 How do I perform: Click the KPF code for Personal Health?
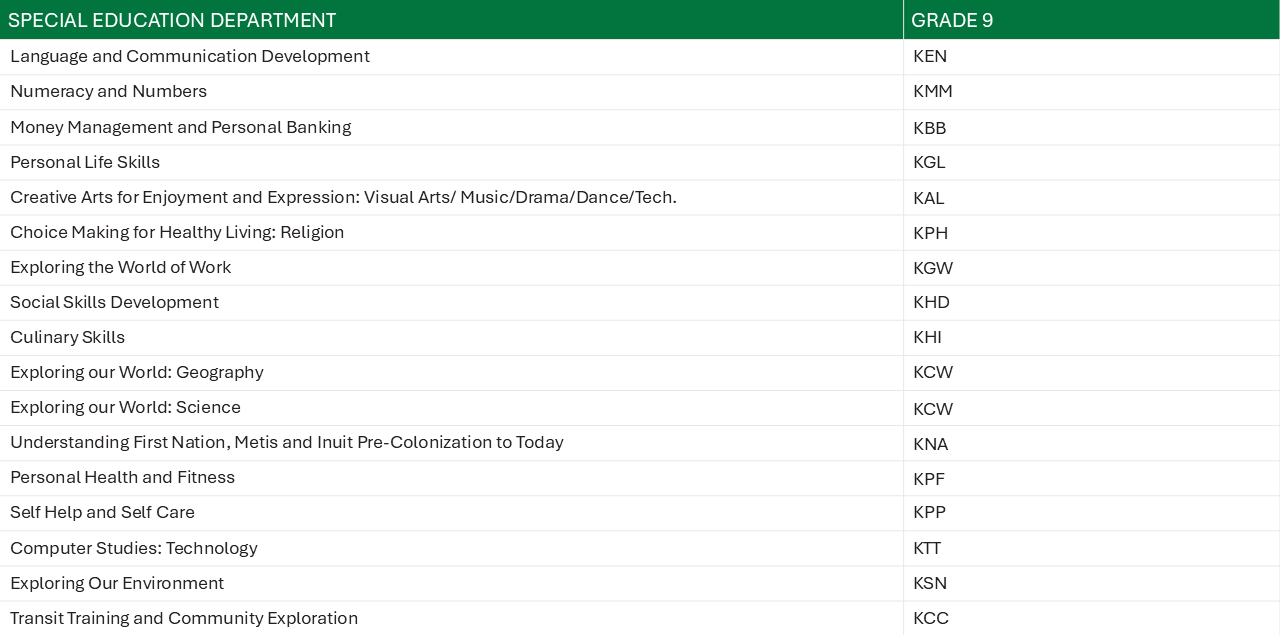928,479
